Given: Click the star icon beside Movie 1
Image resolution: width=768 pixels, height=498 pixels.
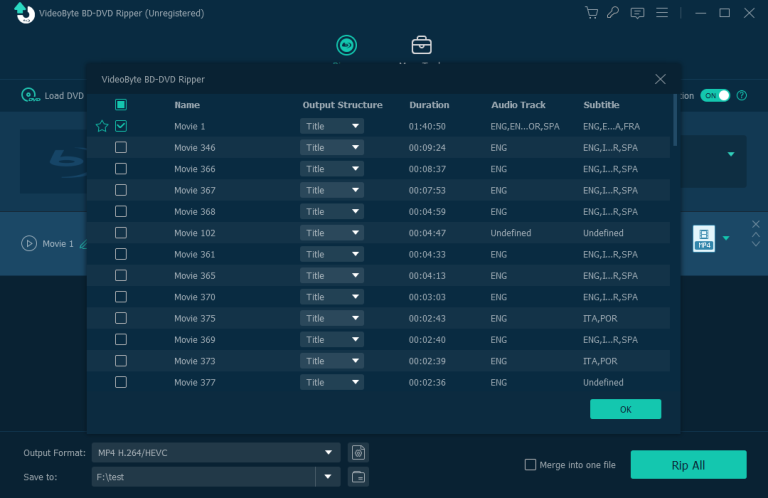Looking at the screenshot, I should coord(102,126).
